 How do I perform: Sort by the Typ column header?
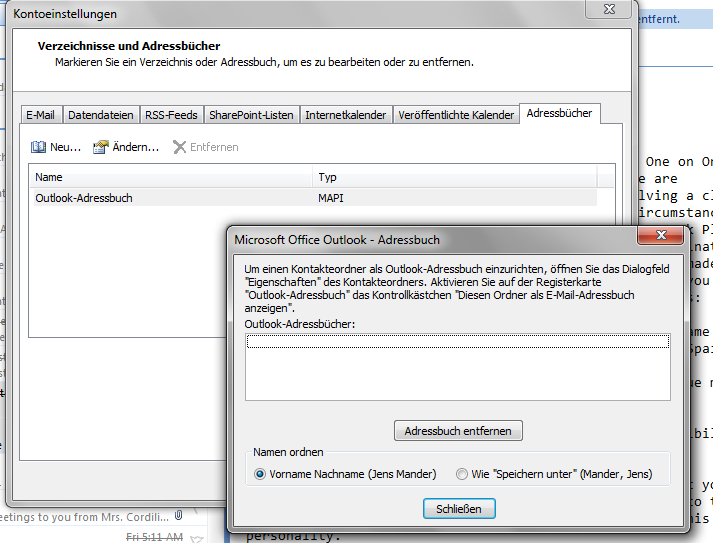[455, 177]
